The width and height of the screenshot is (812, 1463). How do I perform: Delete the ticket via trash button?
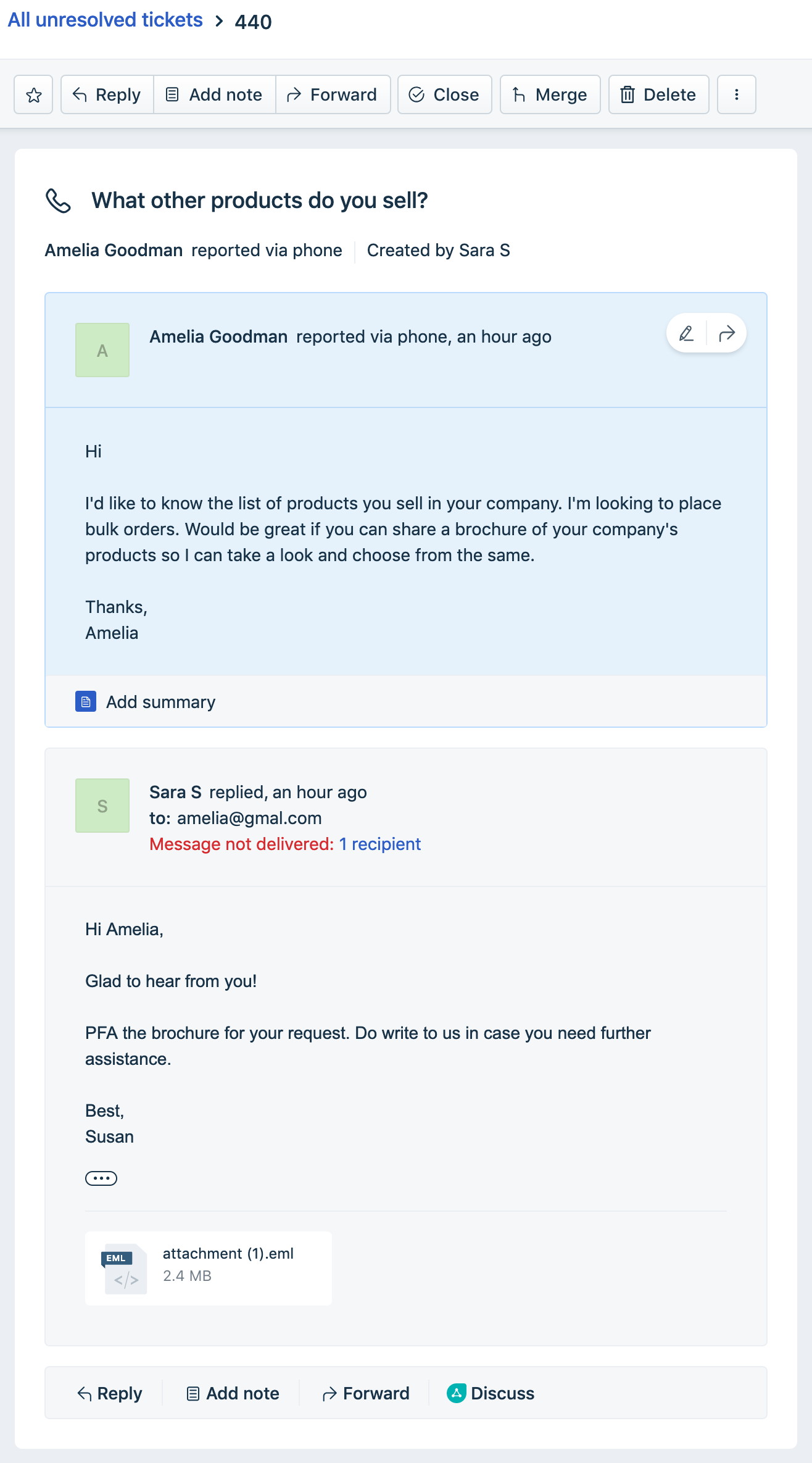tap(659, 94)
